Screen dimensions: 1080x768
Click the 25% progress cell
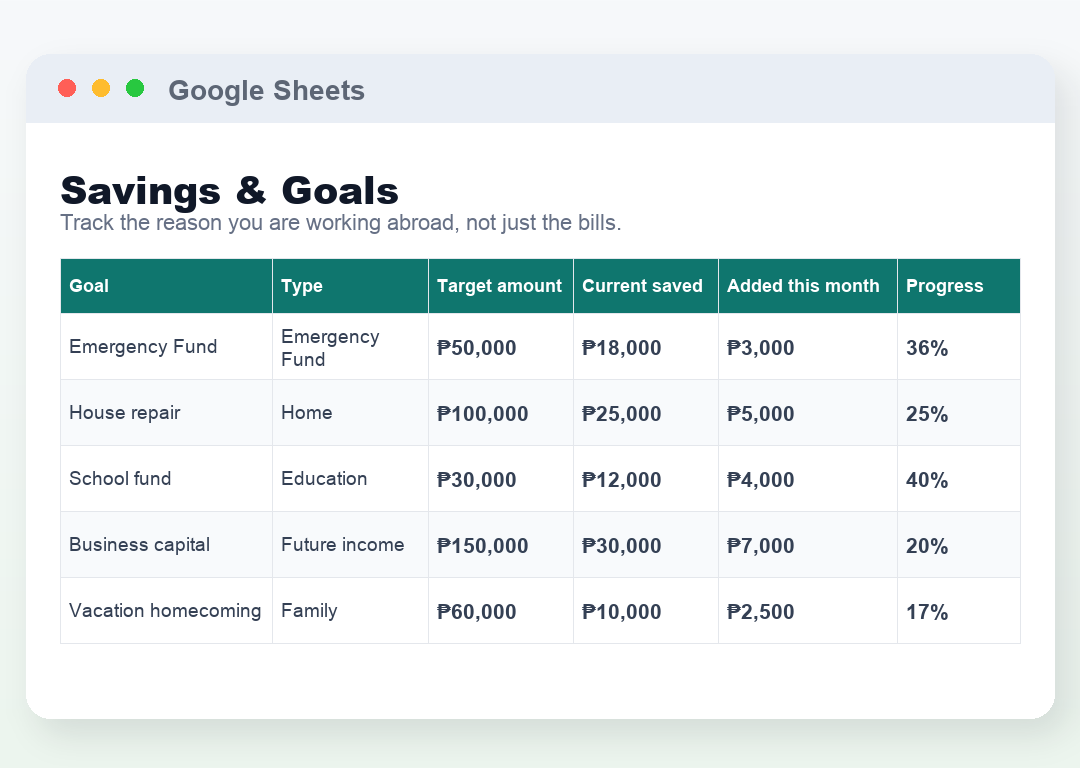pyautogui.click(x=959, y=413)
